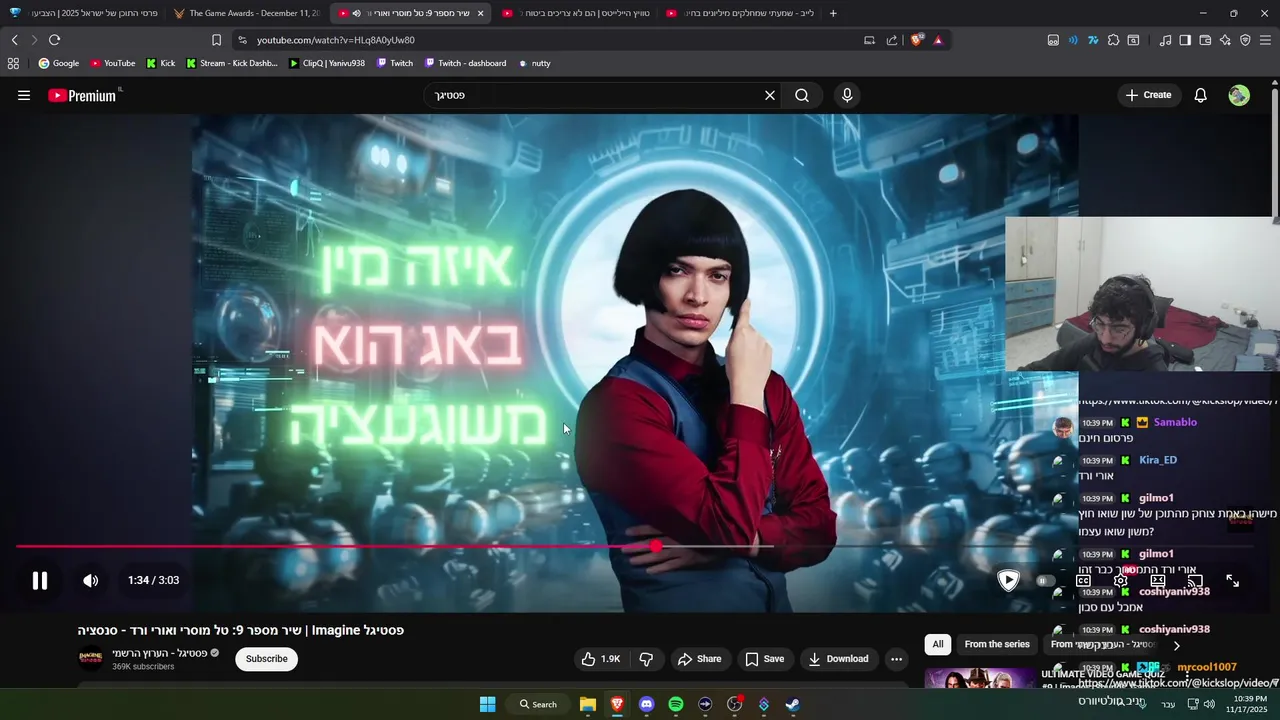Image resolution: width=1280 pixels, height=720 pixels.
Task: Toggle closed captions (CC) on the player
Action: pyautogui.click(x=1083, y=581)
